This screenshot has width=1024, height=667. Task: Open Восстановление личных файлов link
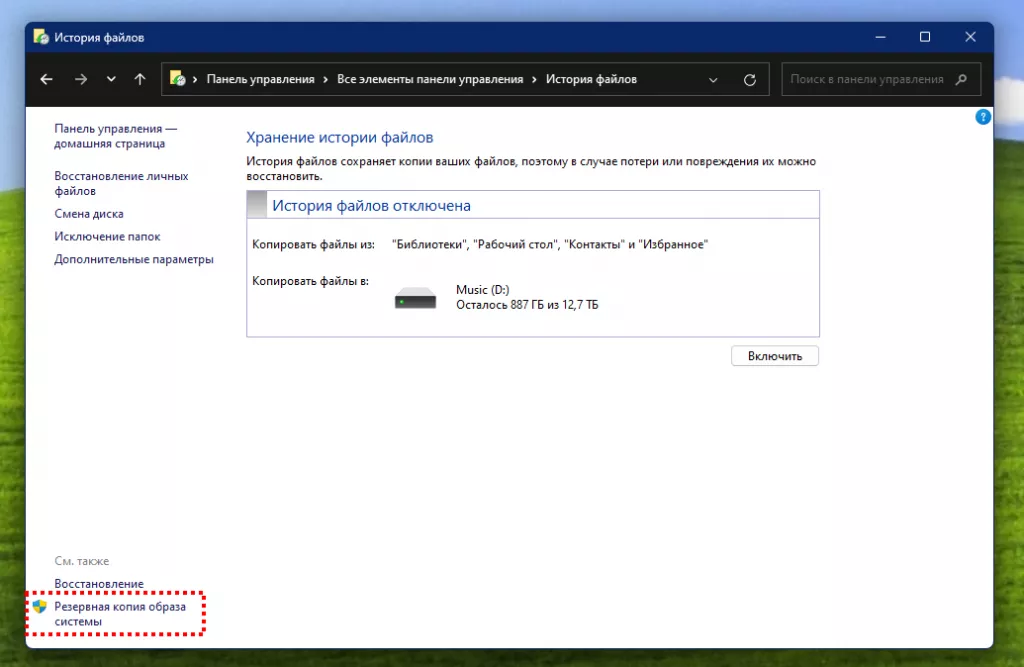(120, 183)
